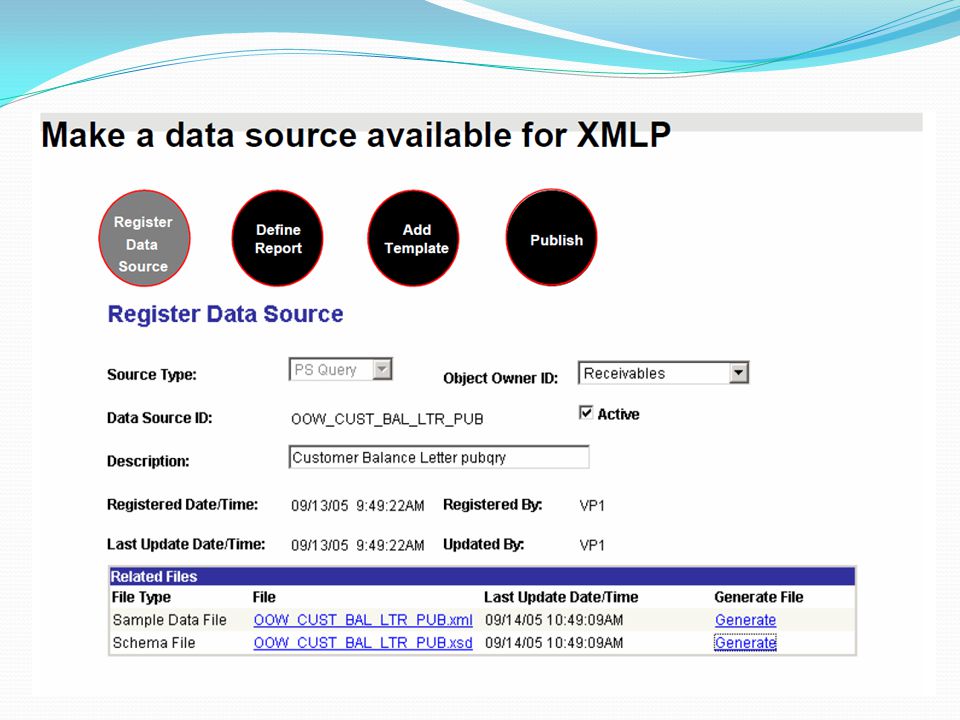Viewport: 960px width, 720px height.
Task: Select the Define Report step circle
Action: click(x=277, y=238)
